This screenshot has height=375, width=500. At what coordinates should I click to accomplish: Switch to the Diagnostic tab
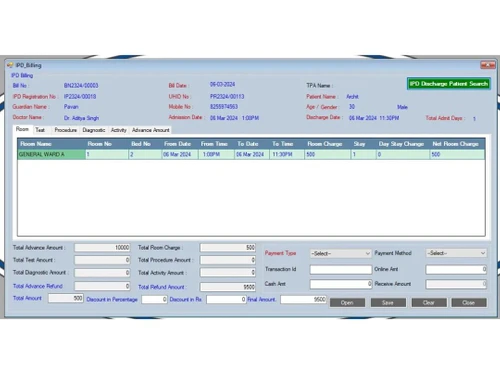click(94, 130)
